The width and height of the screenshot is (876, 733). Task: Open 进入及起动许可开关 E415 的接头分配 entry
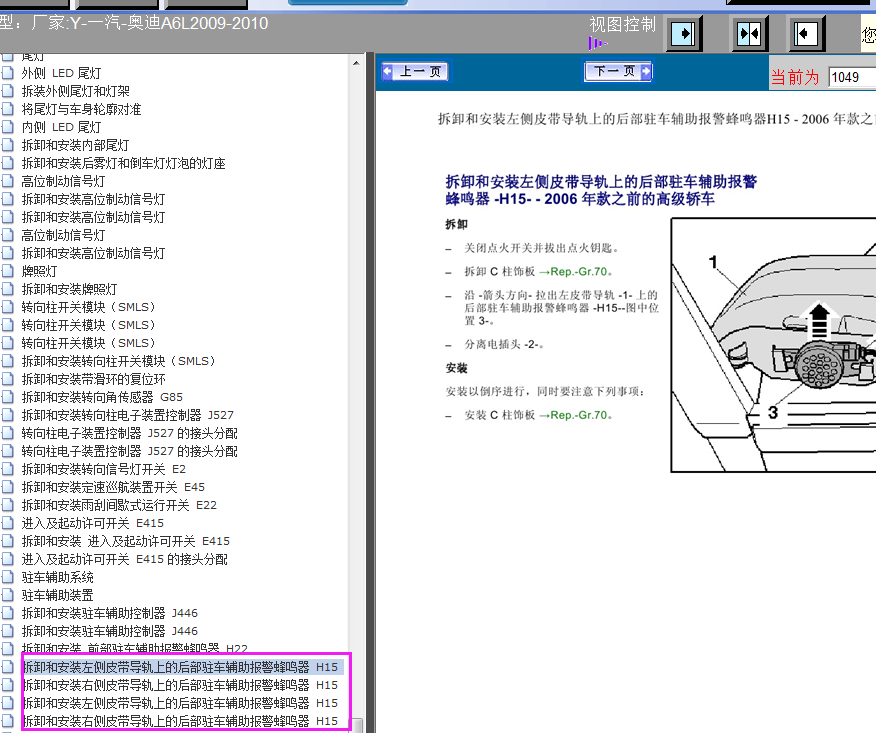[x=124, y=559]
